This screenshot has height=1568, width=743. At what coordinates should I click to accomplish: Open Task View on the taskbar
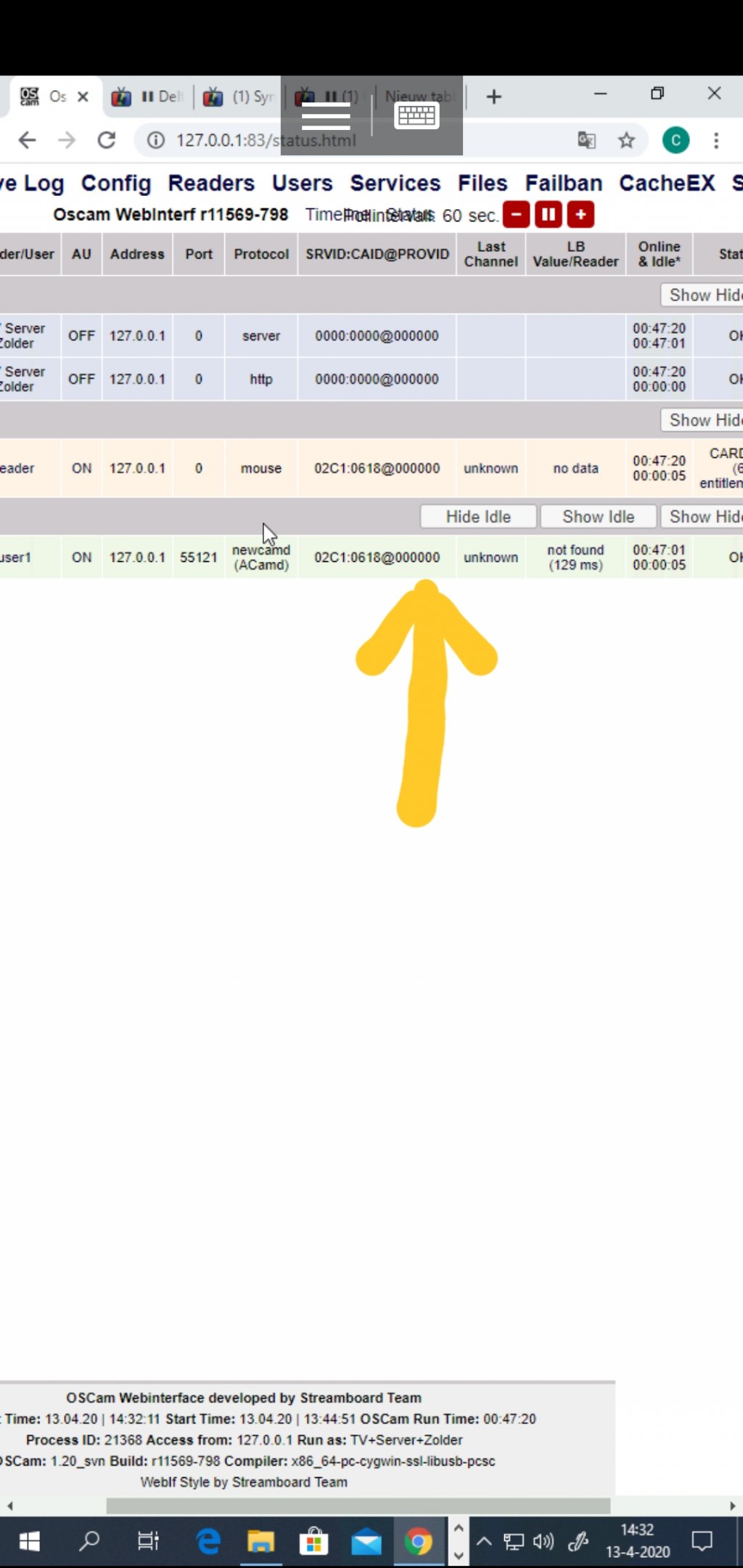148,1540
